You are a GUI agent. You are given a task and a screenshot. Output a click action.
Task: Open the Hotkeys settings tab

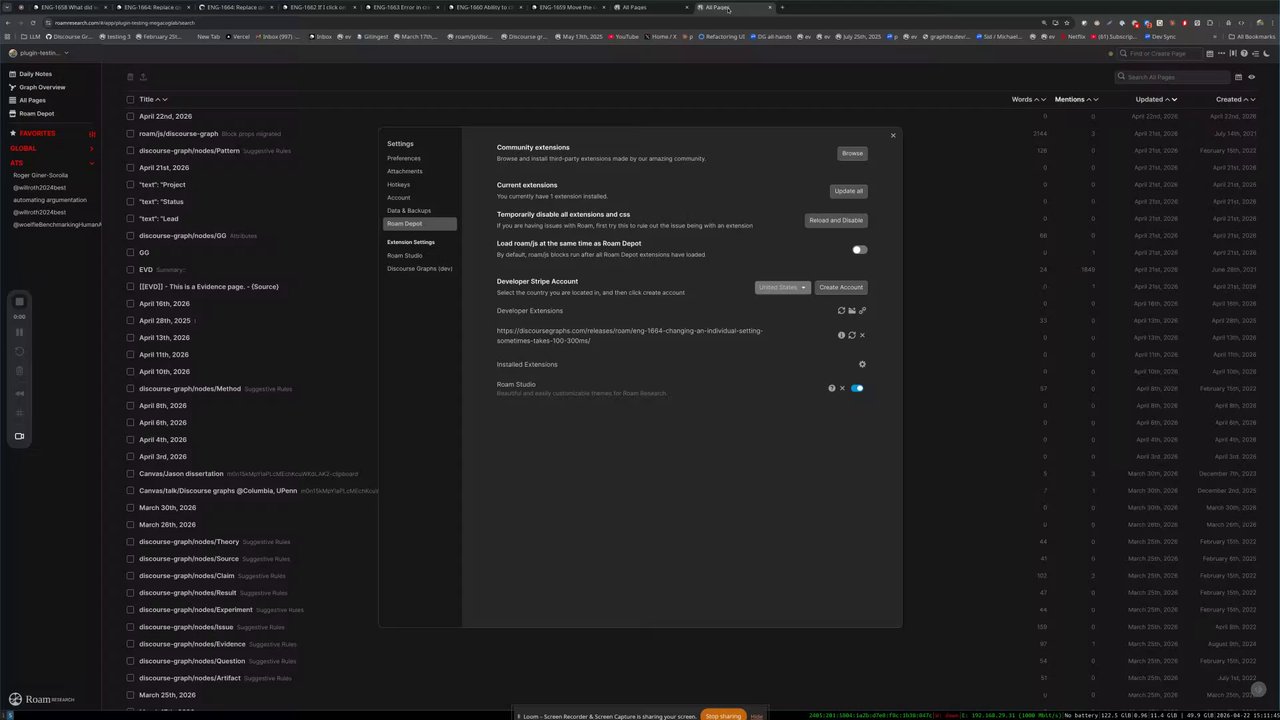click(398, 184)
